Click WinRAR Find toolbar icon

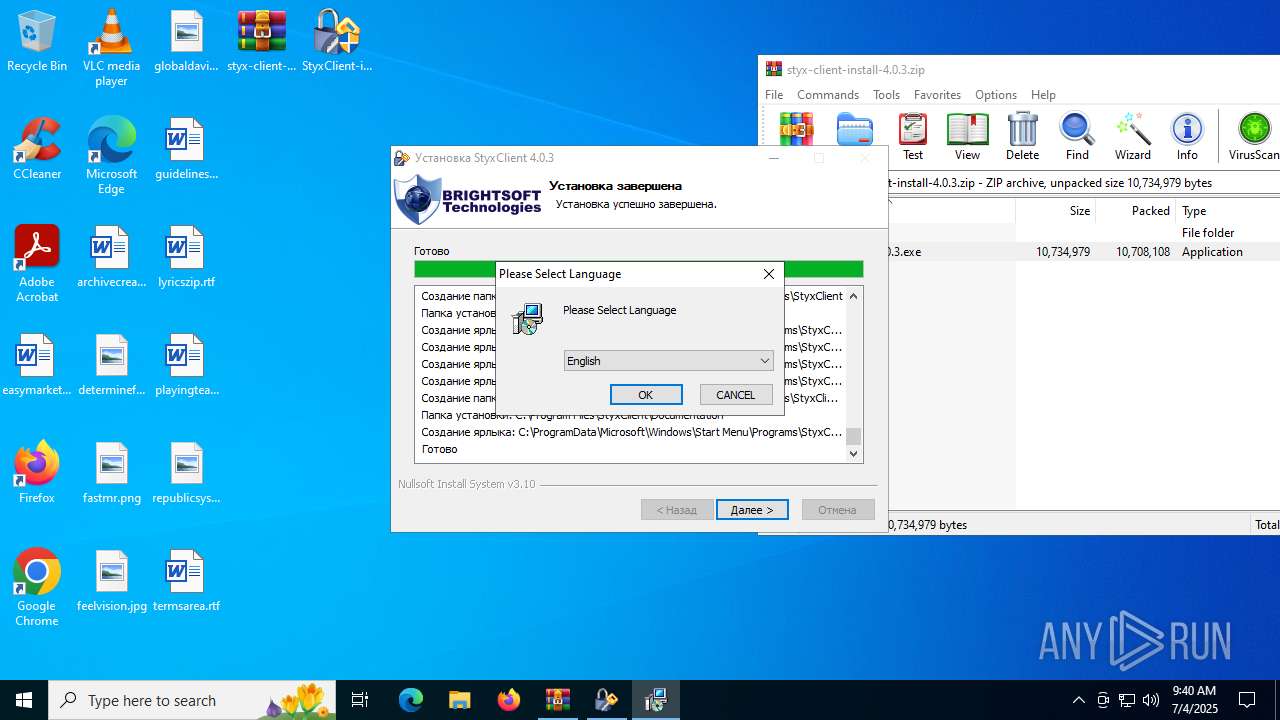(1077, 137)
